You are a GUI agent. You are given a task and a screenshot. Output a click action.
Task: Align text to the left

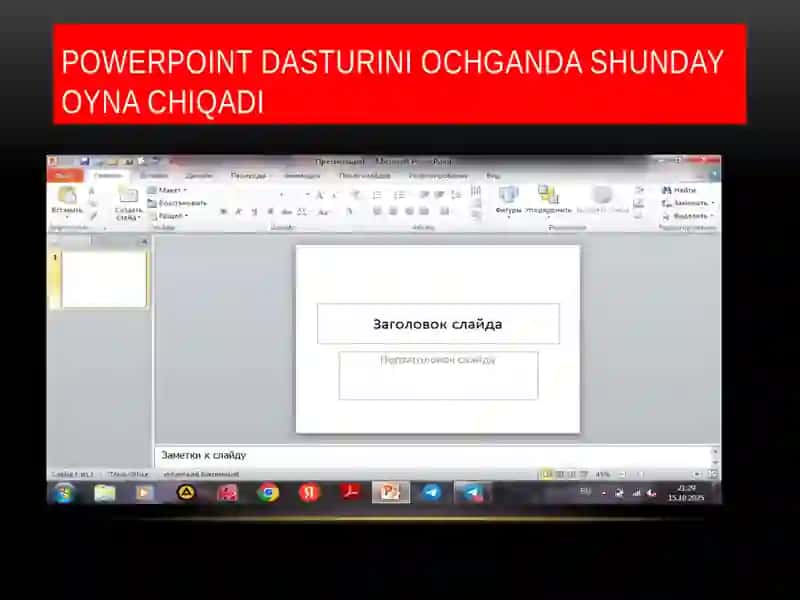(378, 211)
